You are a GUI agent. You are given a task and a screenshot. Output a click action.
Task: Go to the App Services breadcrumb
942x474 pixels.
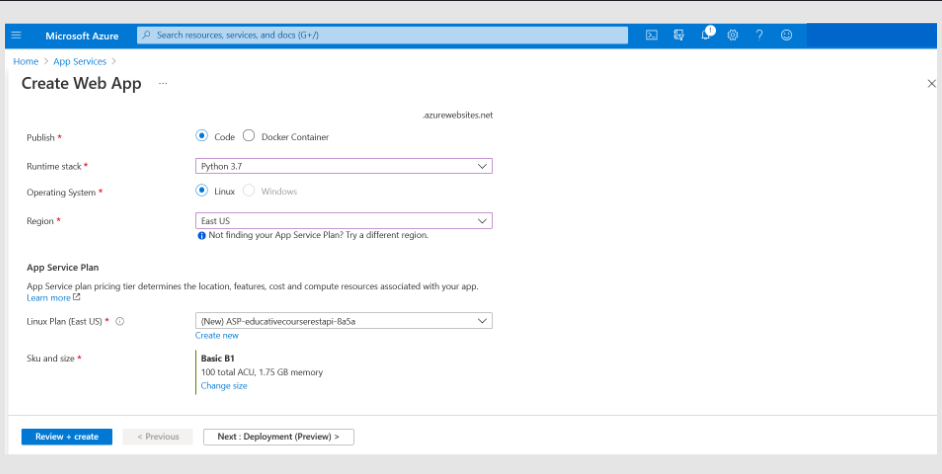tap(80, 61)
